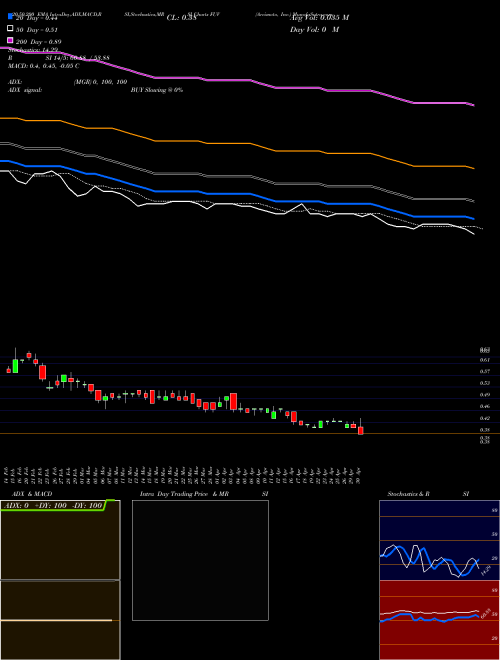Viewport: 500px width, 660px height.
Task: Click the 0.46 price axis label
Action: click(x=485, y=407)
